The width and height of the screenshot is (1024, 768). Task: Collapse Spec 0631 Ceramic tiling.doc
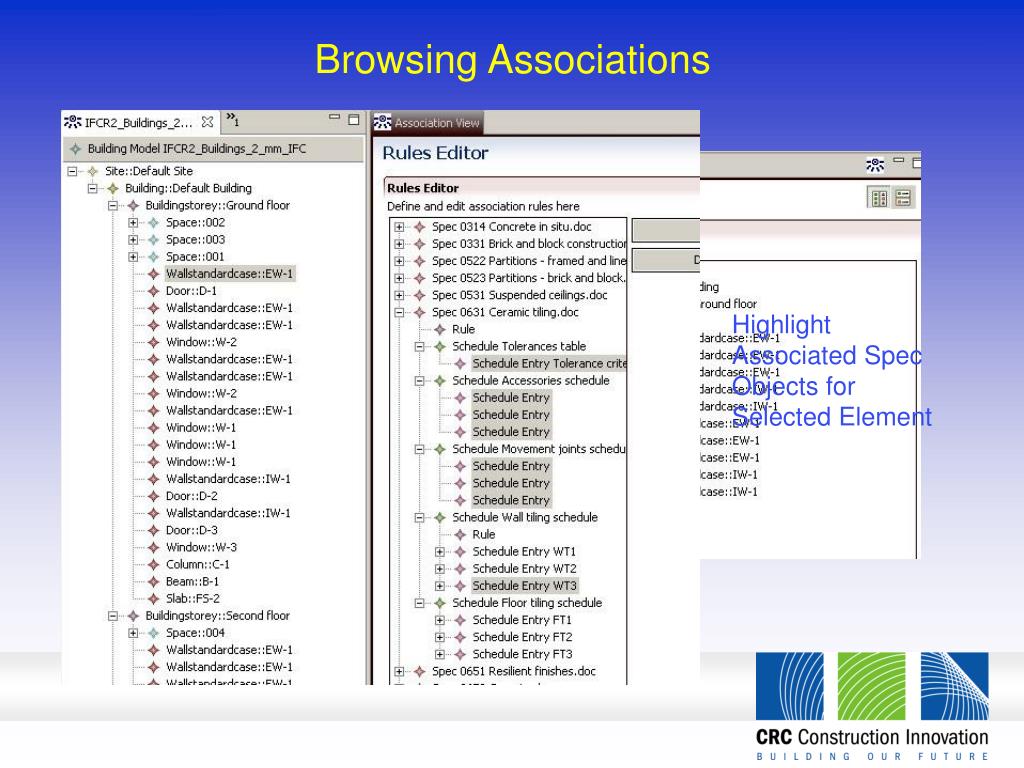400,312
